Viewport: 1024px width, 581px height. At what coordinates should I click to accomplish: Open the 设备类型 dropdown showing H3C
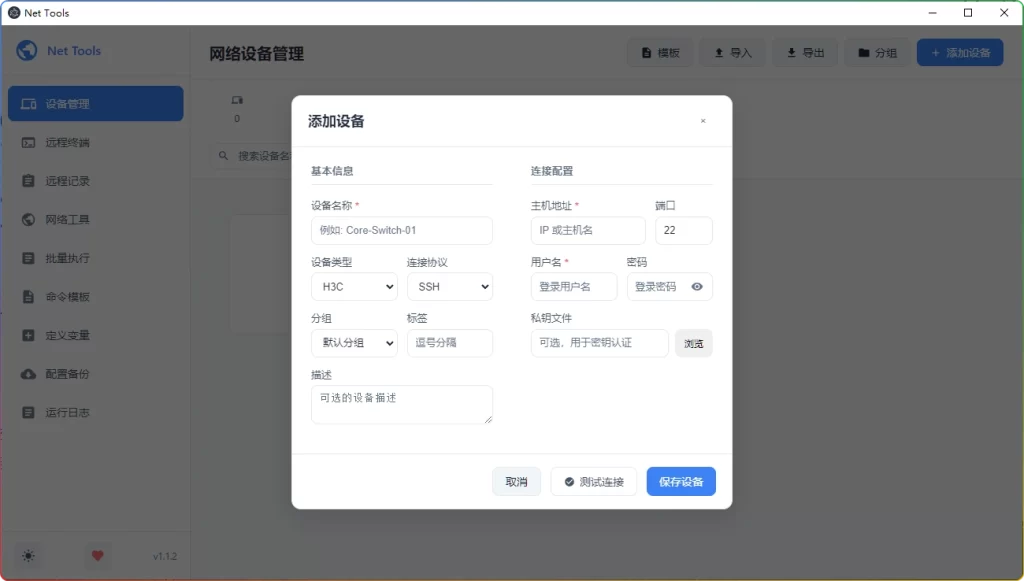pos(354,287)
